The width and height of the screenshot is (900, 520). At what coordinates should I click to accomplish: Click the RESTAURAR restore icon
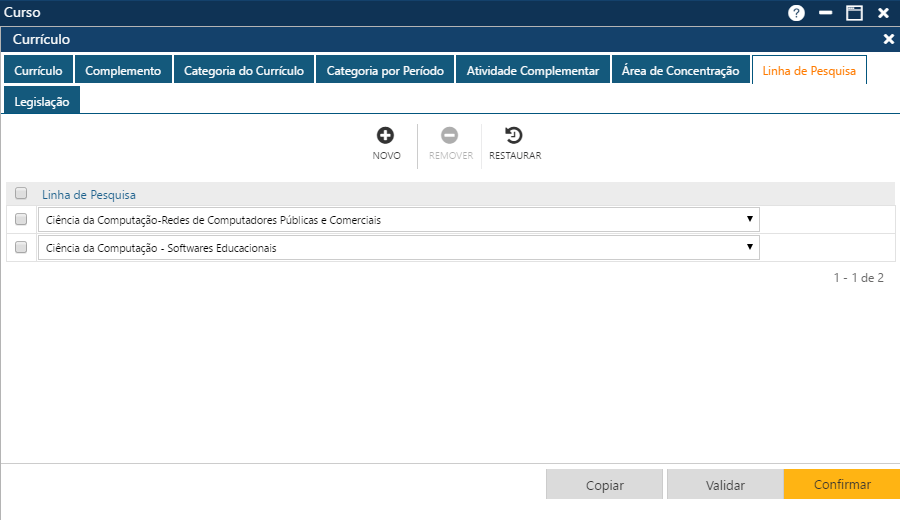(x=514, y=136)
